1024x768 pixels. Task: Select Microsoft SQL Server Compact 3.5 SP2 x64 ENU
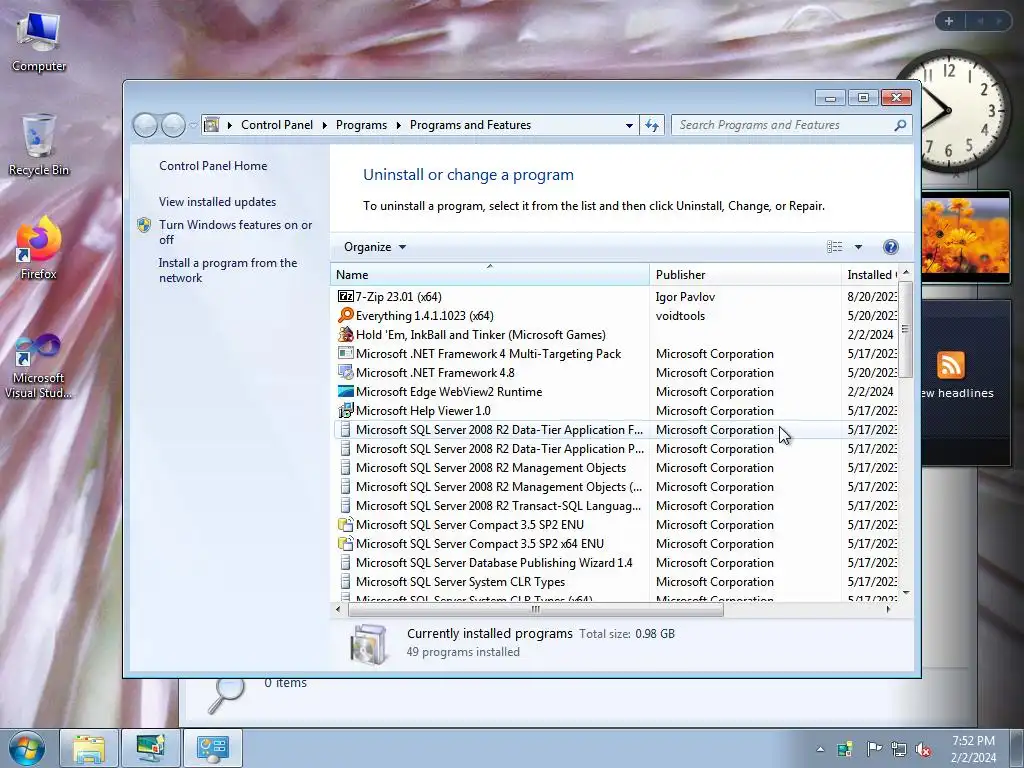[x=479, y=544]
